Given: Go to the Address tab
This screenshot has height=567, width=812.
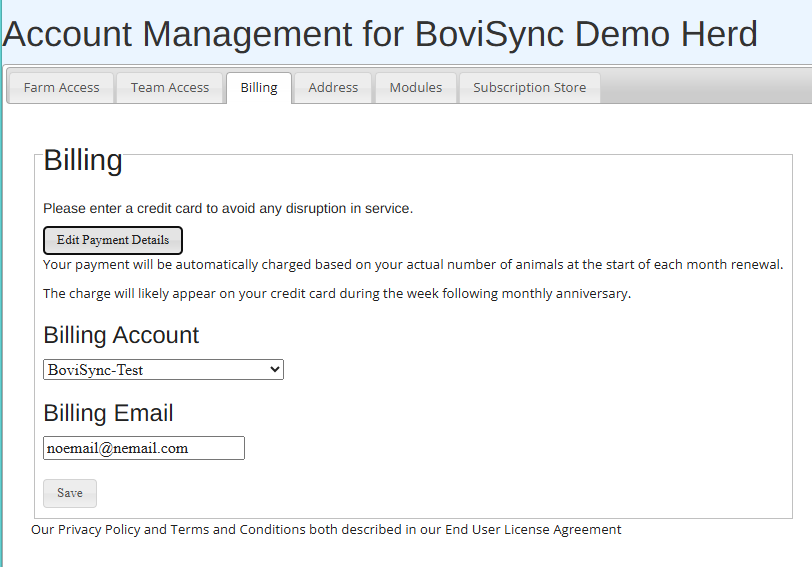Looking at the screenshot, I should pos(333,88).
